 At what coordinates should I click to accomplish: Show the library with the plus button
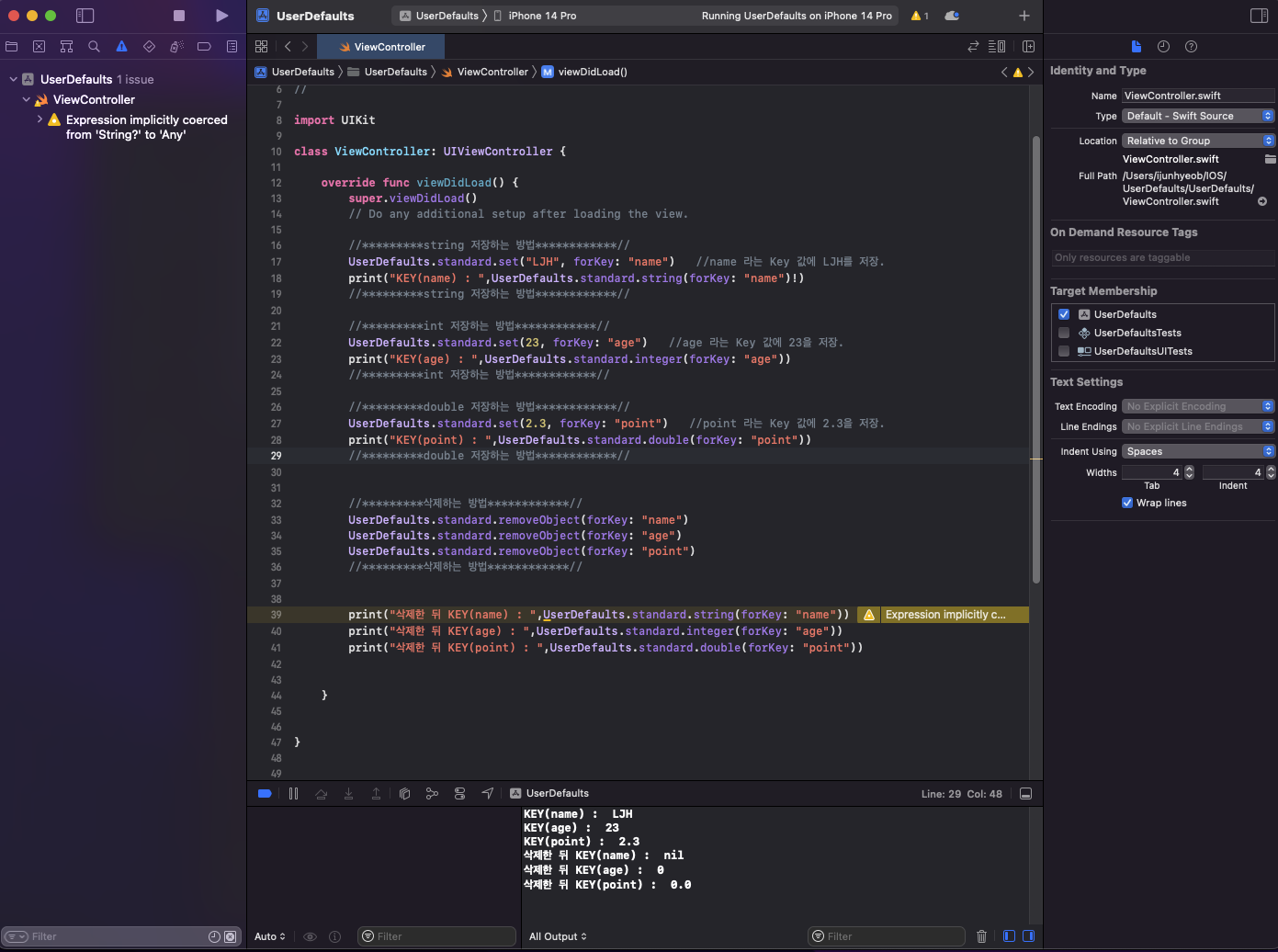[1024, 16]
